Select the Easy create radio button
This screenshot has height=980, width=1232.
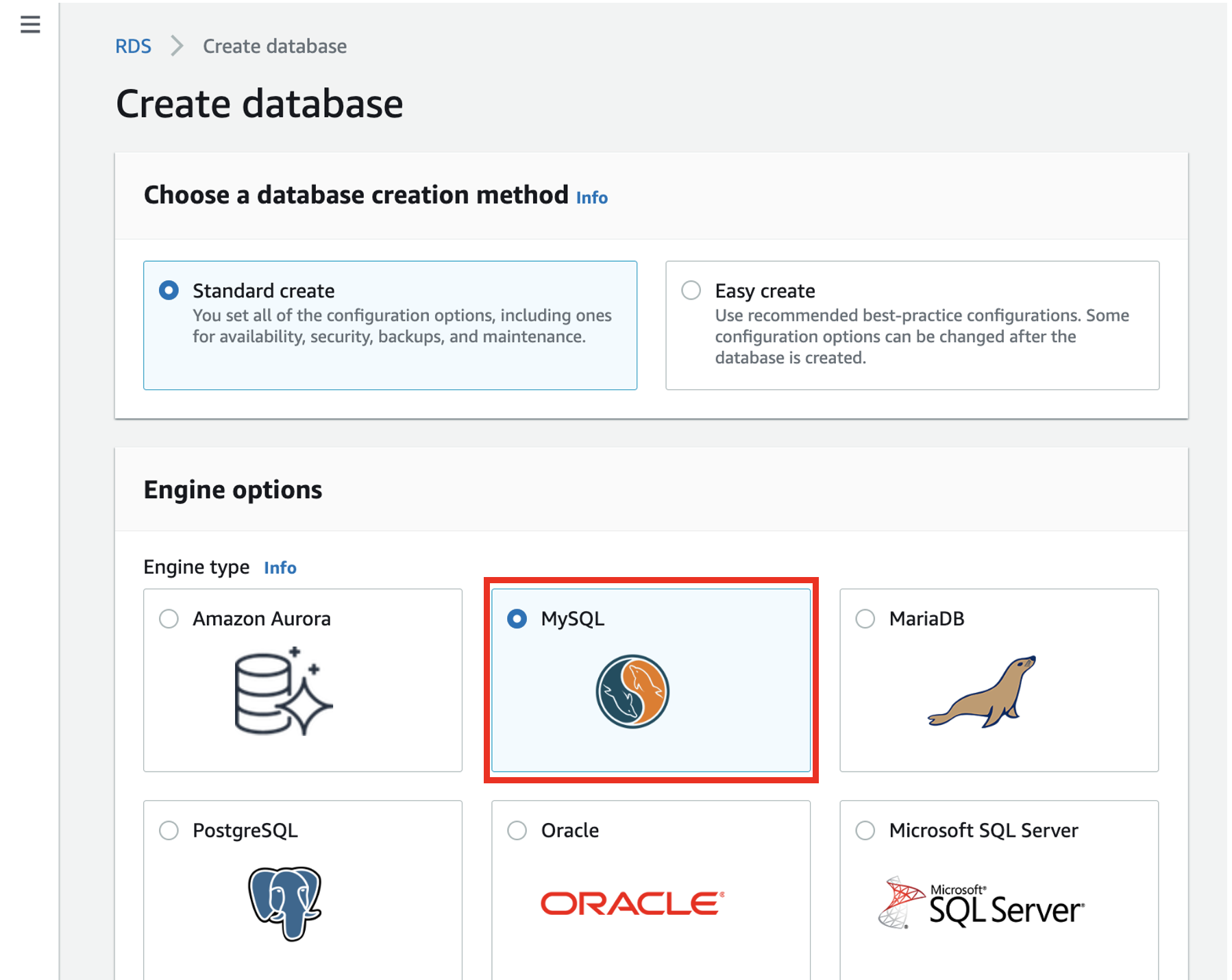click(691, 290)
